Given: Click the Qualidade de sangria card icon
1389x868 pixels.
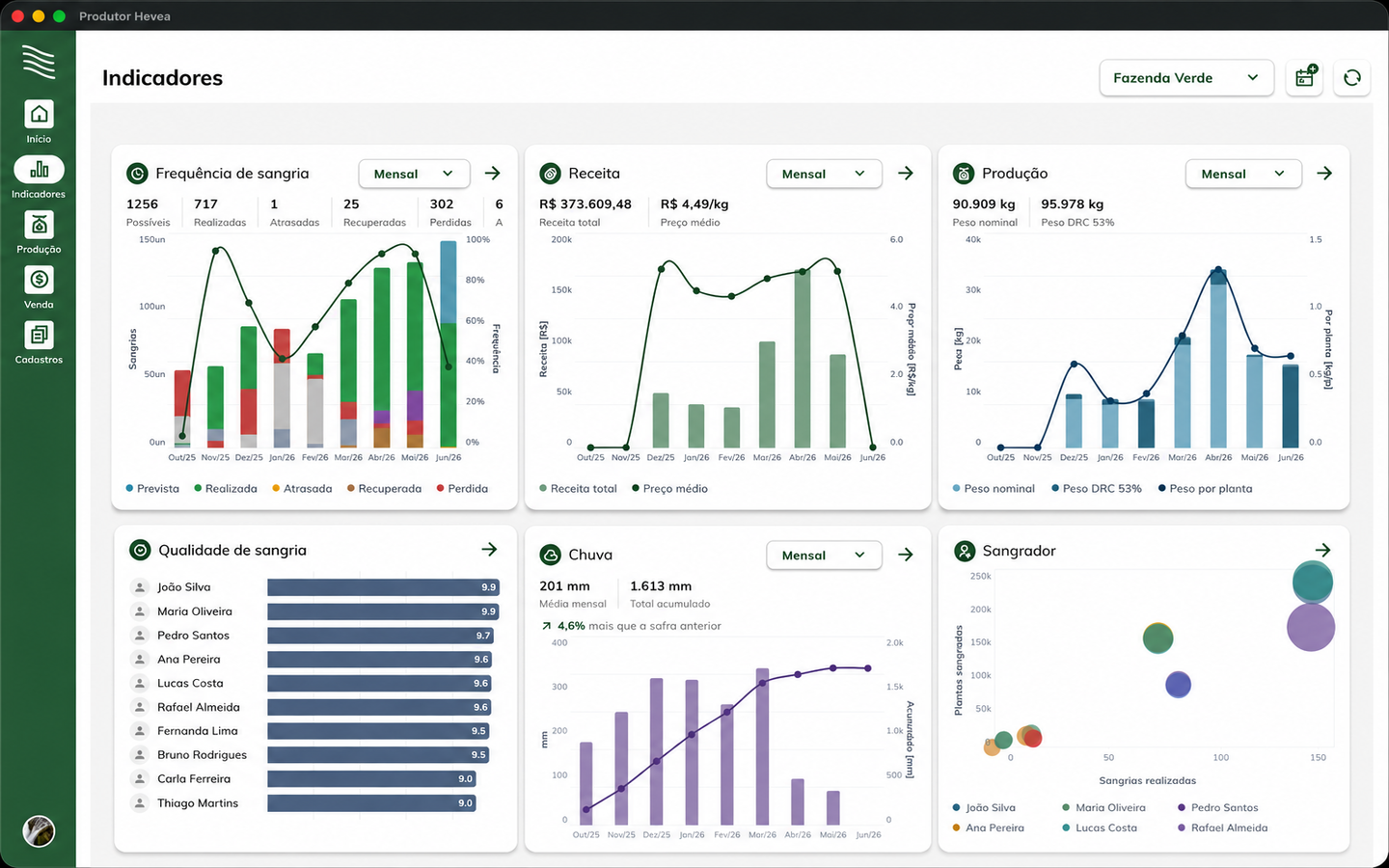Looking at the screenshot, I should [140, 550].
